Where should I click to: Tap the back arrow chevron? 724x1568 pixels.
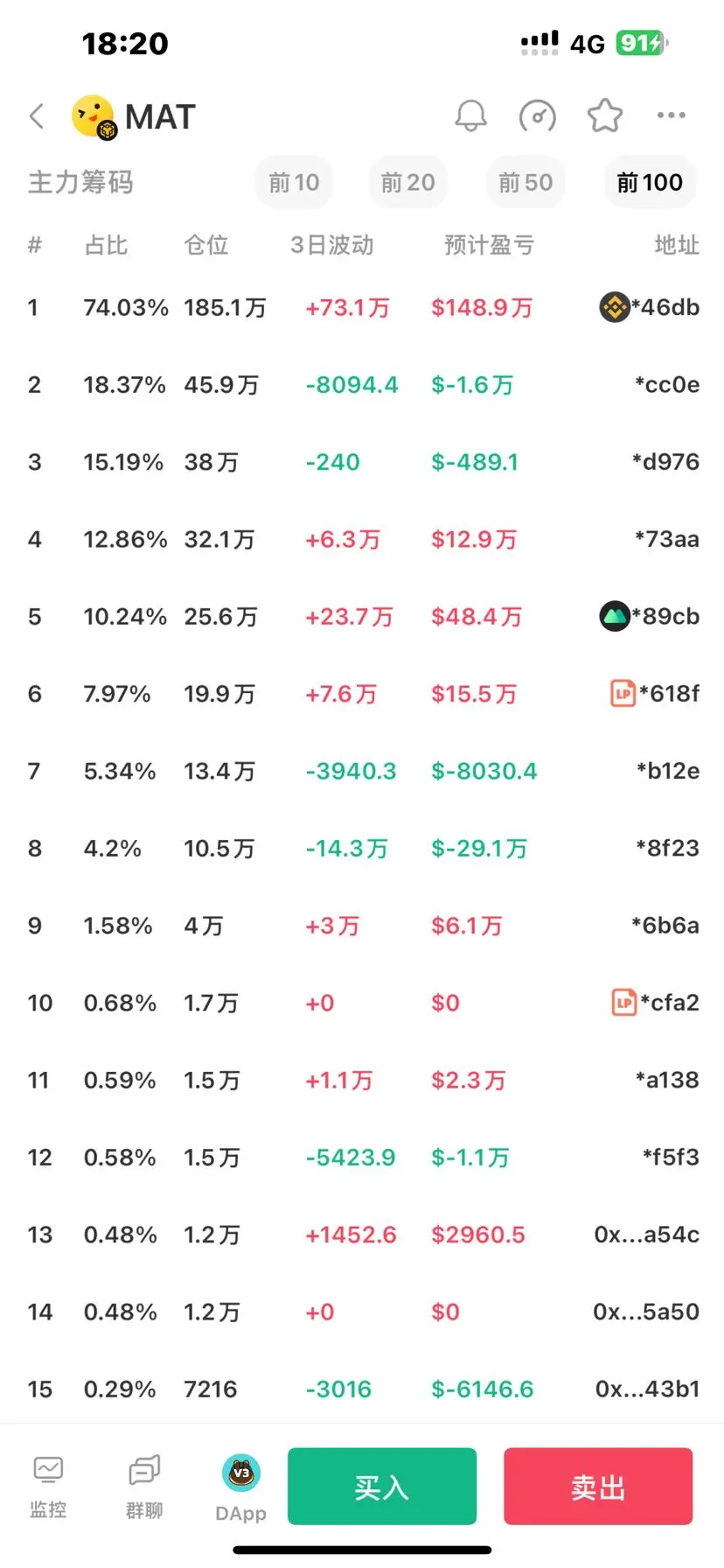pyautogui.click(x=37, y=115)
